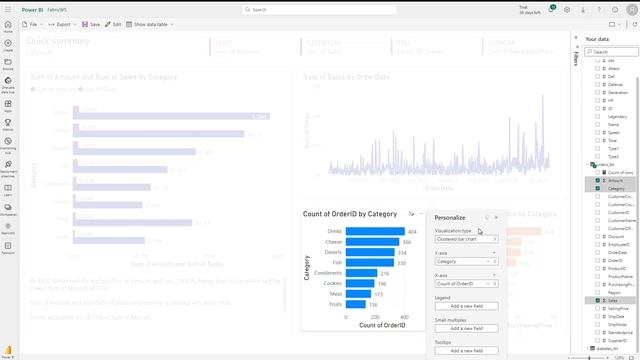The image size is (640, 360).
Task: Uncheck the Amount field checkbox
Action: pyautogui.click(x=598, y=180)
